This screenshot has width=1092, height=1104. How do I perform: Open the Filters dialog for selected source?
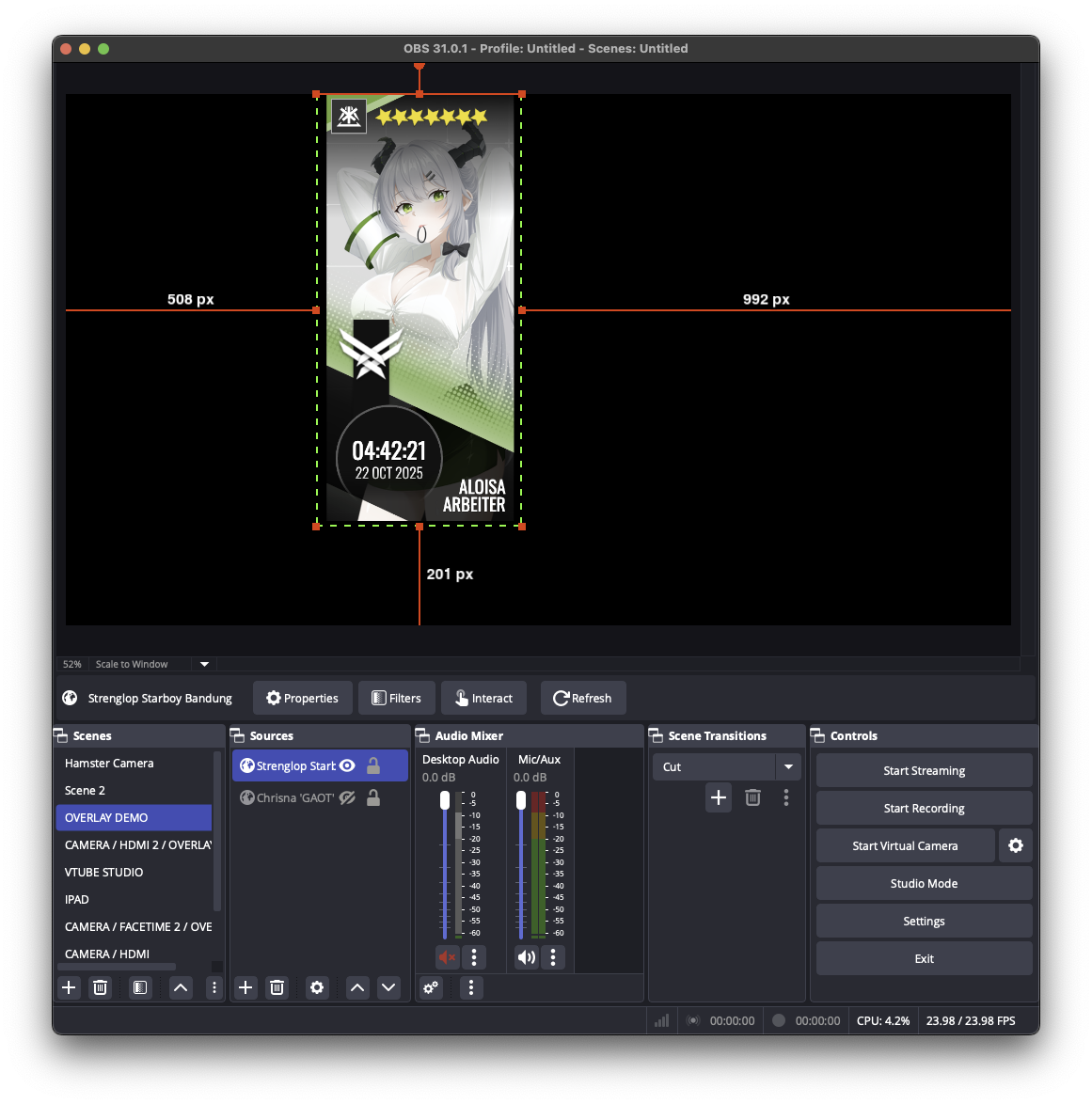397,698
